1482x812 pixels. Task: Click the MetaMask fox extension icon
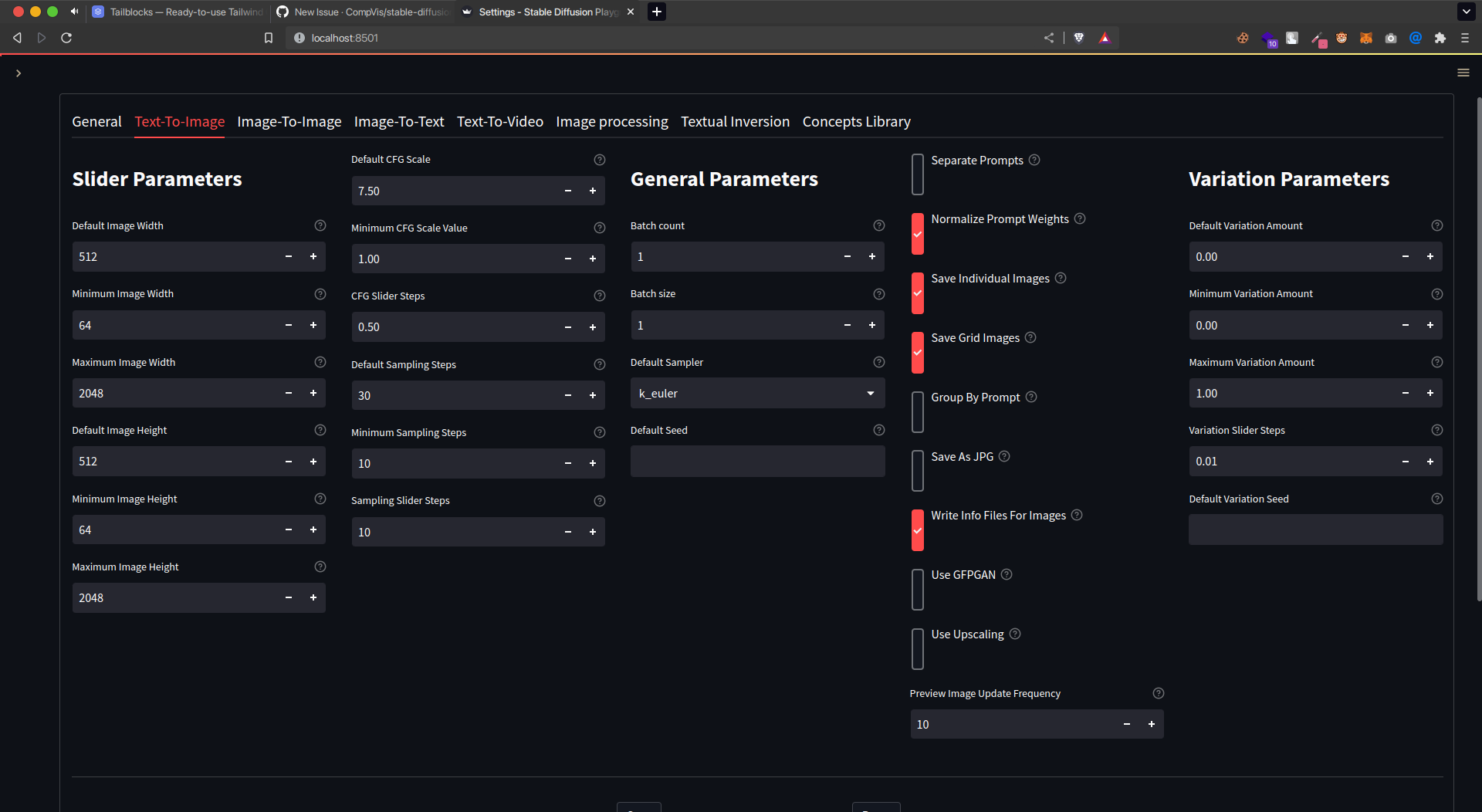tap(1366, 38)
